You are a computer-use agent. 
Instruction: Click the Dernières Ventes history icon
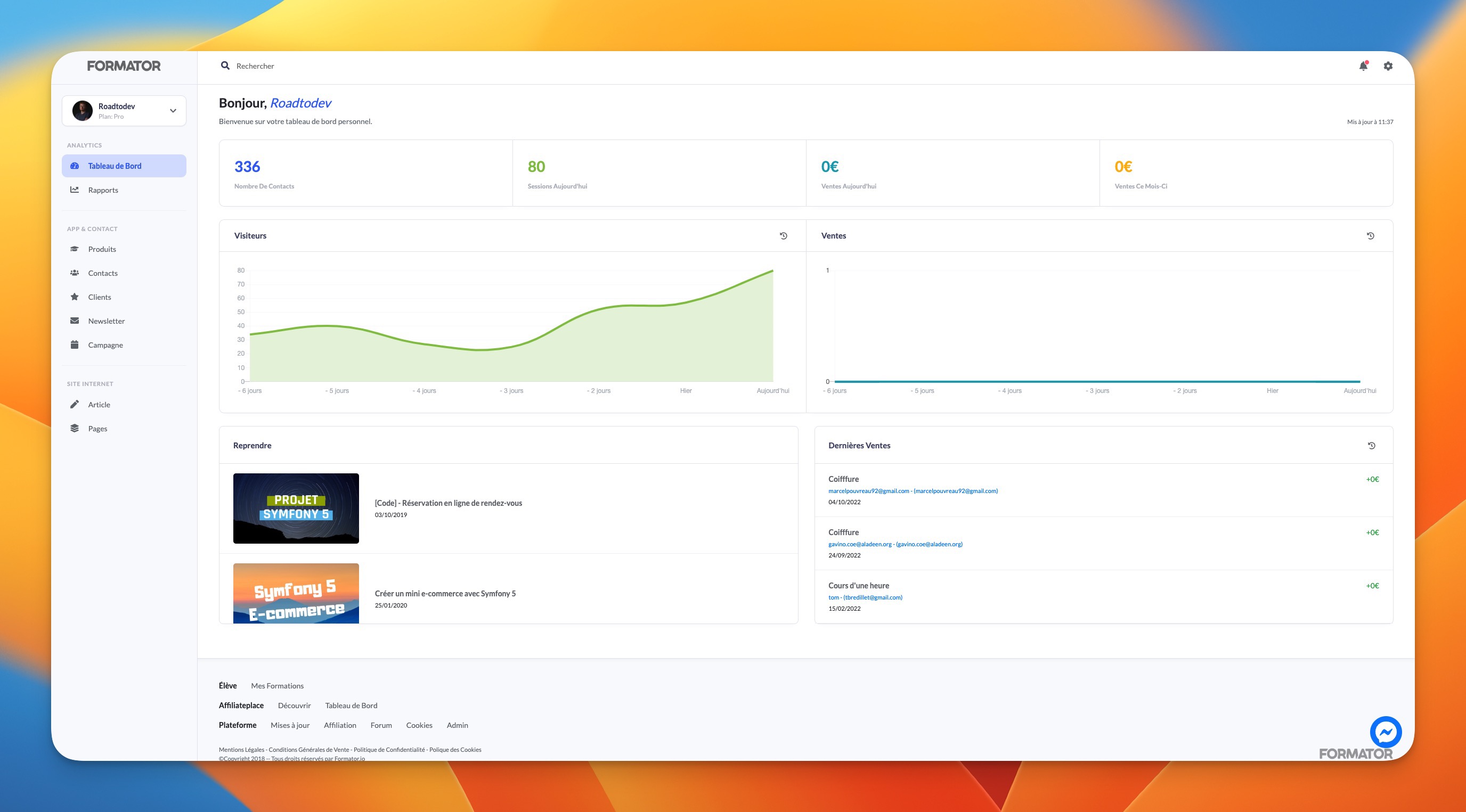[1372, 446]
